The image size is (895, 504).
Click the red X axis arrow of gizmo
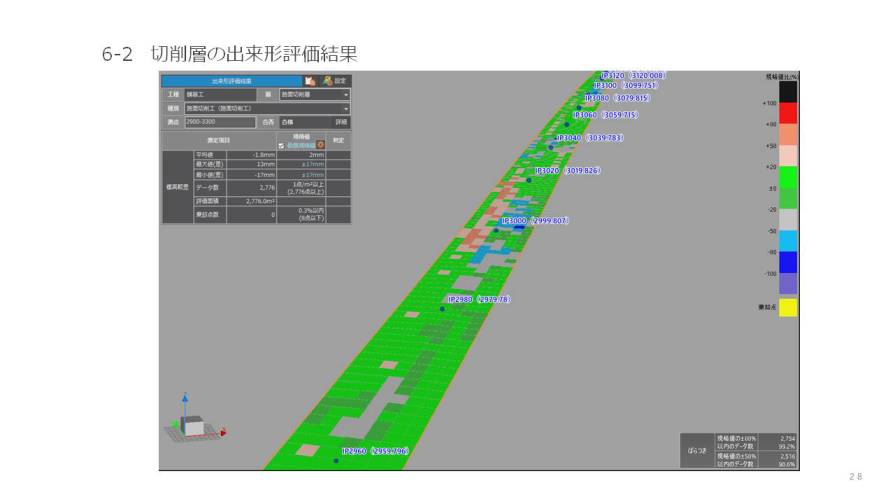tap(222, 433)
